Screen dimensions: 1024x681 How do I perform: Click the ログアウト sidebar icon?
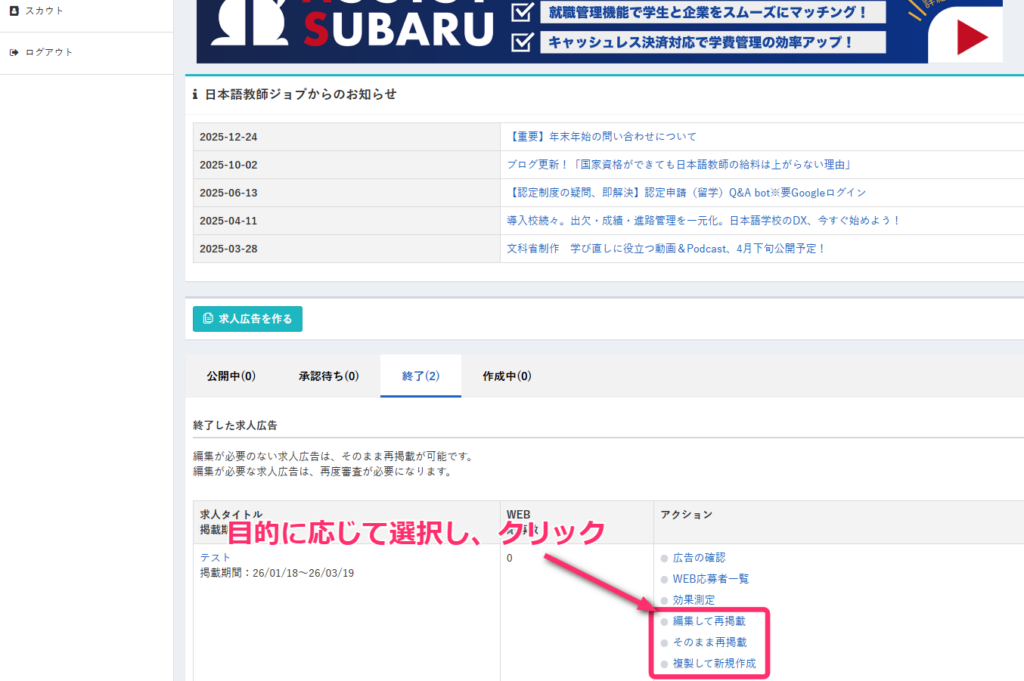pos(14,52)
